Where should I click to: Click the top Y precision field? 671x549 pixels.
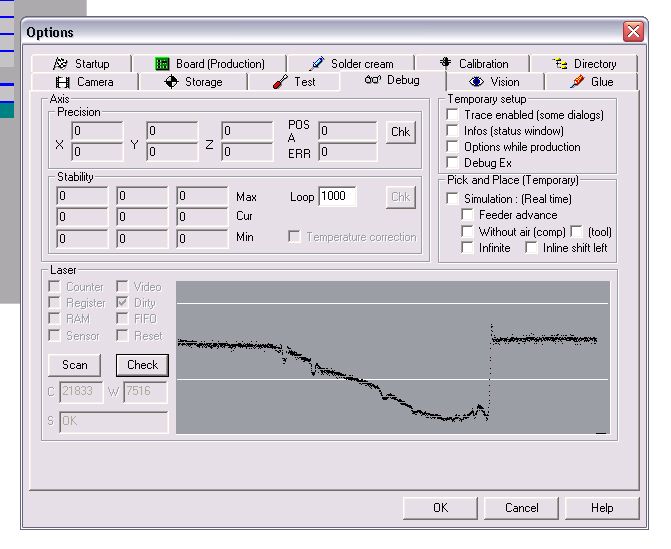tap(172, 131)
